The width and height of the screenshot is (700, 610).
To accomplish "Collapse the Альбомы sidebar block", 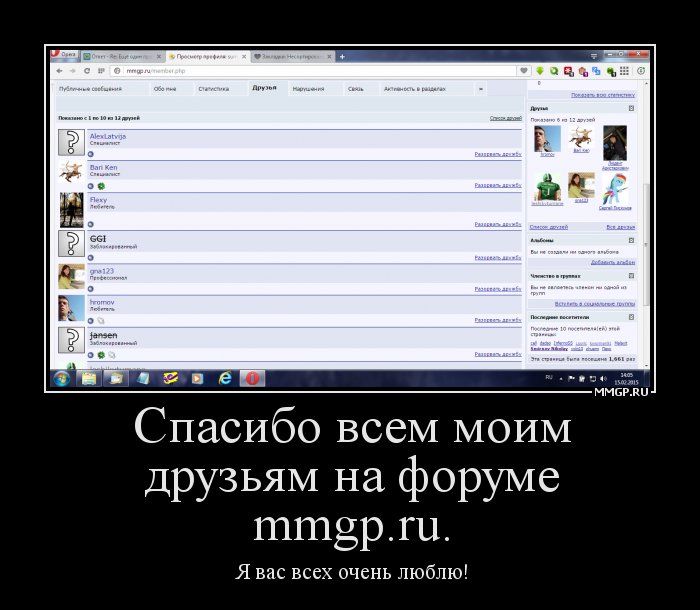I will pyautogui.click(x=631, y=240).
